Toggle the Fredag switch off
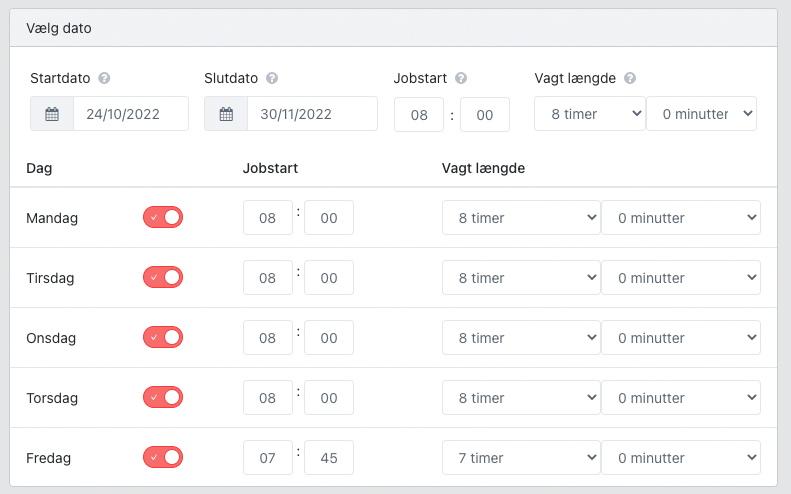Image resolution: width=791 pixels, height=494 pixels. [163, 458]
